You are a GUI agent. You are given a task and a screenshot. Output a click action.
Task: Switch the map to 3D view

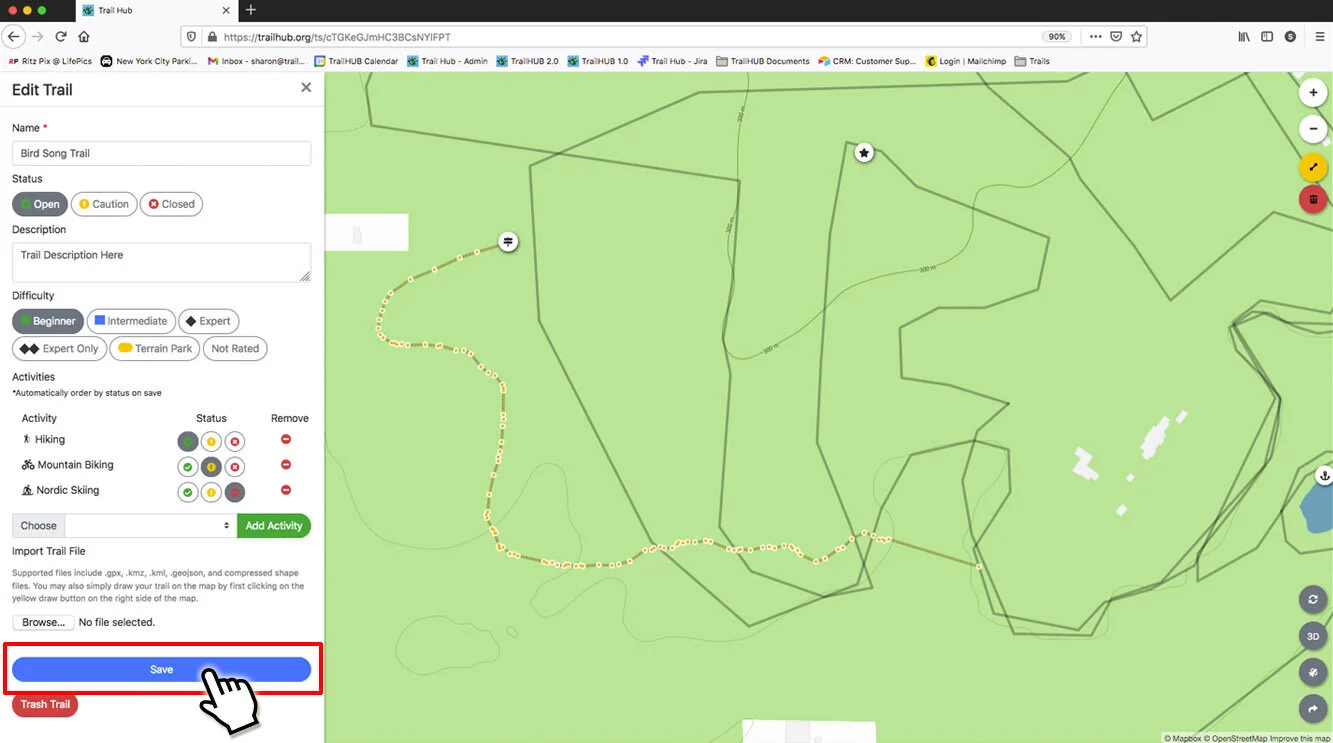pos(1312,636)
